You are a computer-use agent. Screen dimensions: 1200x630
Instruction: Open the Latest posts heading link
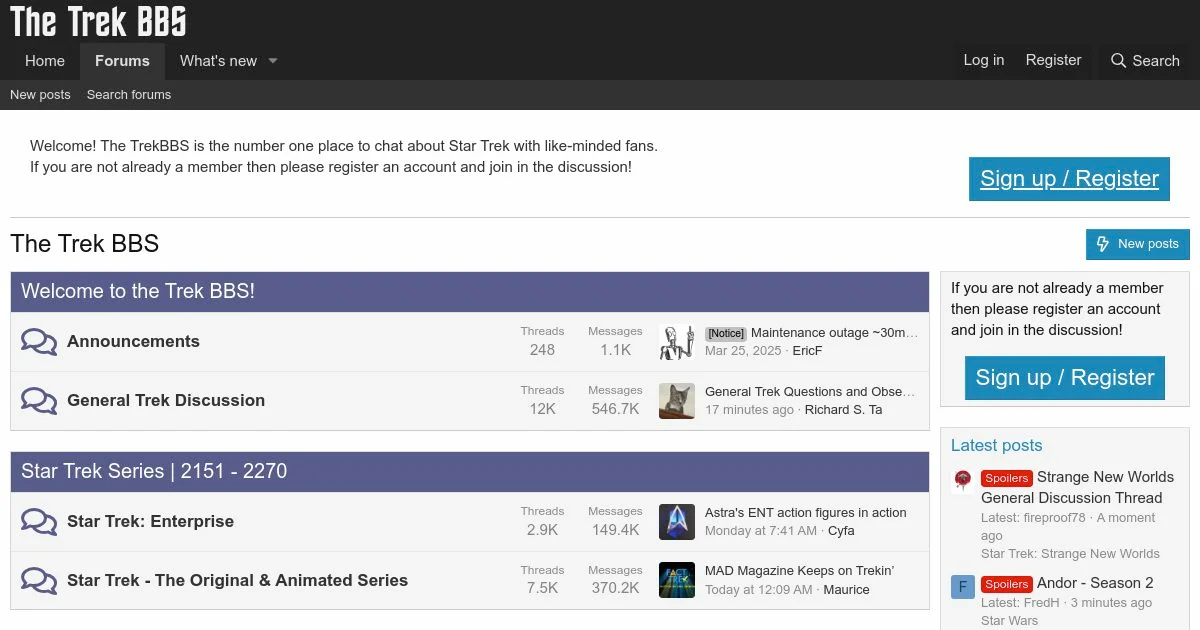click(x=996, y=446)
